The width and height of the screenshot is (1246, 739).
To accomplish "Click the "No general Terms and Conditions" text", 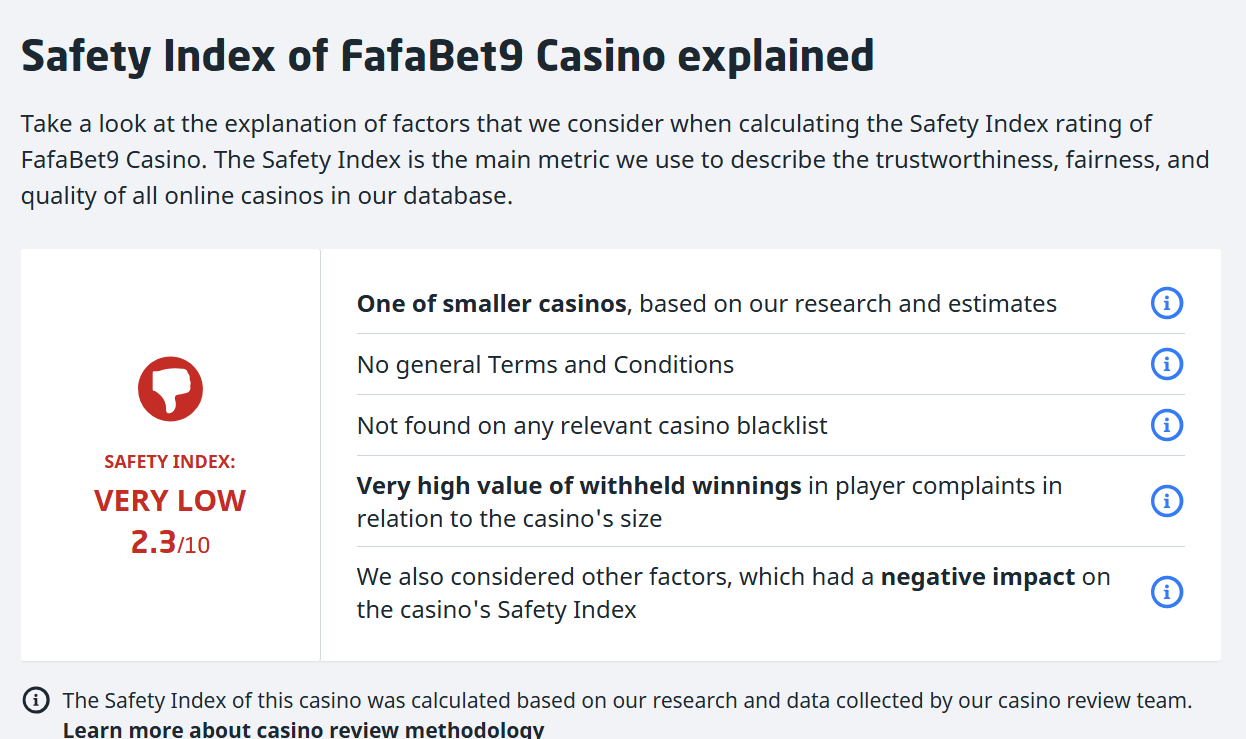I will (x=545, y=365).
